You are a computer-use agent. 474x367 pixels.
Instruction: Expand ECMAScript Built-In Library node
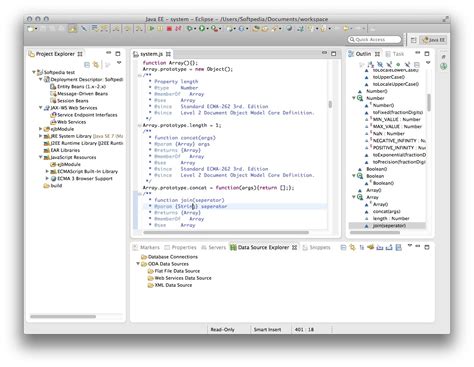(x=47, y=171)
